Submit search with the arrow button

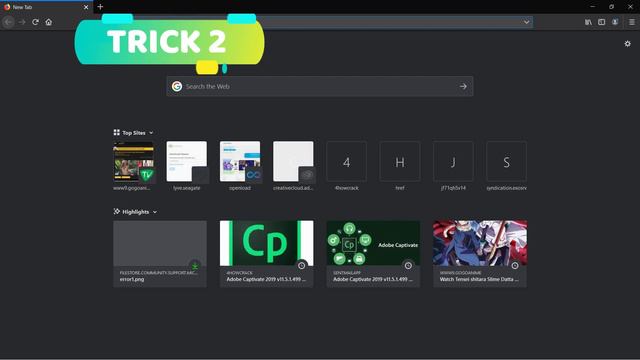click(x=463, y=87)
